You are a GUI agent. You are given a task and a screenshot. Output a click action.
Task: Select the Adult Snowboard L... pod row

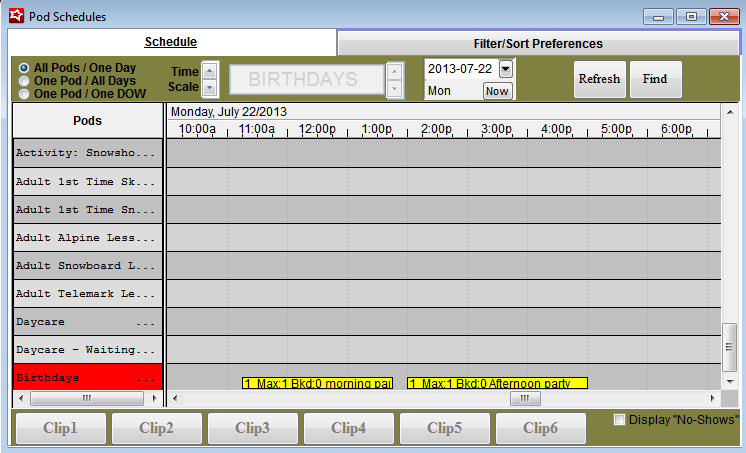(x=88, y=266)
